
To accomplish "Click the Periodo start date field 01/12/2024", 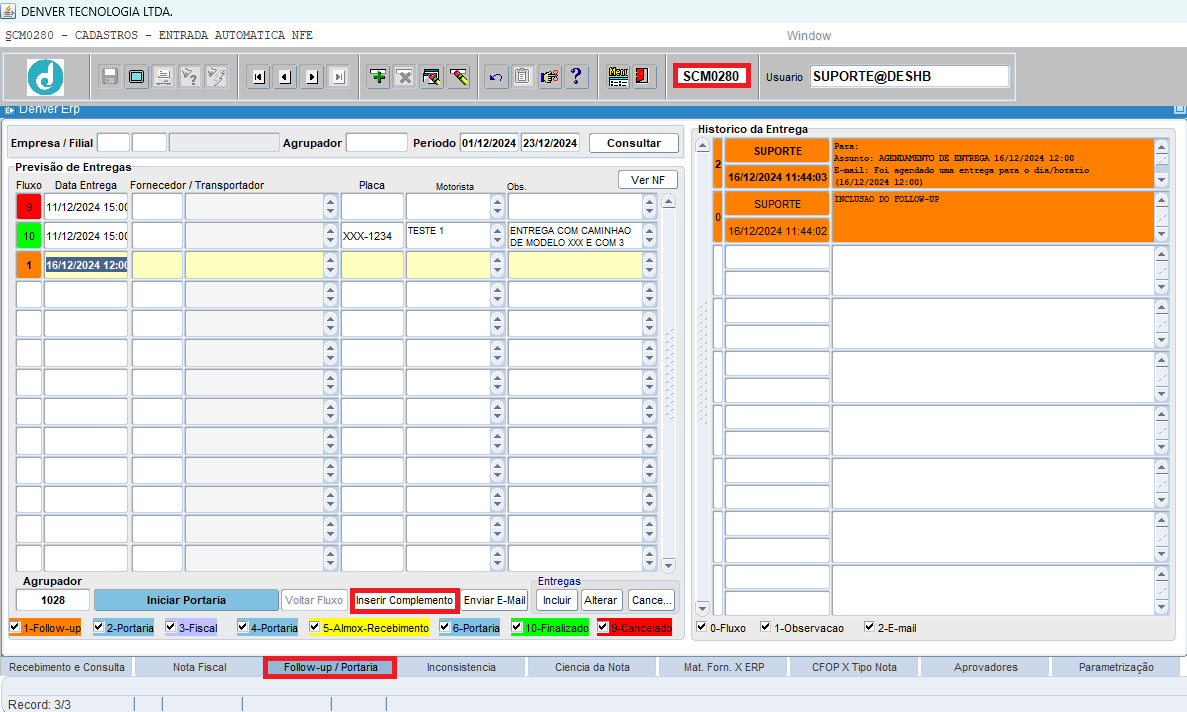I will (489, 143).
